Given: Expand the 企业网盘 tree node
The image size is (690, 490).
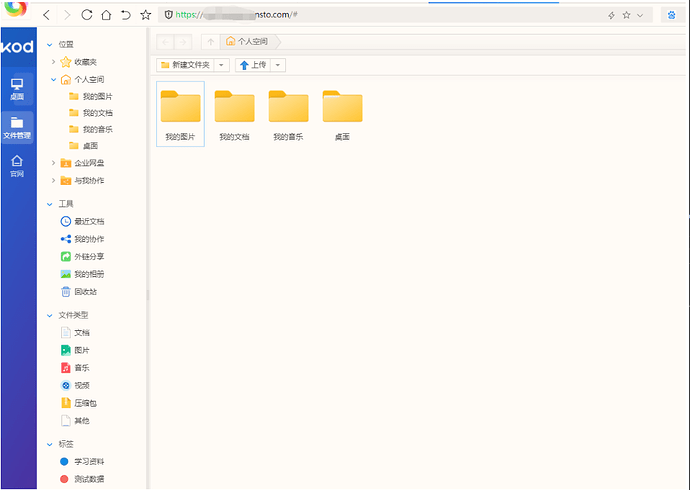Looking at the screenshot, I should click(x=53, y=163).
